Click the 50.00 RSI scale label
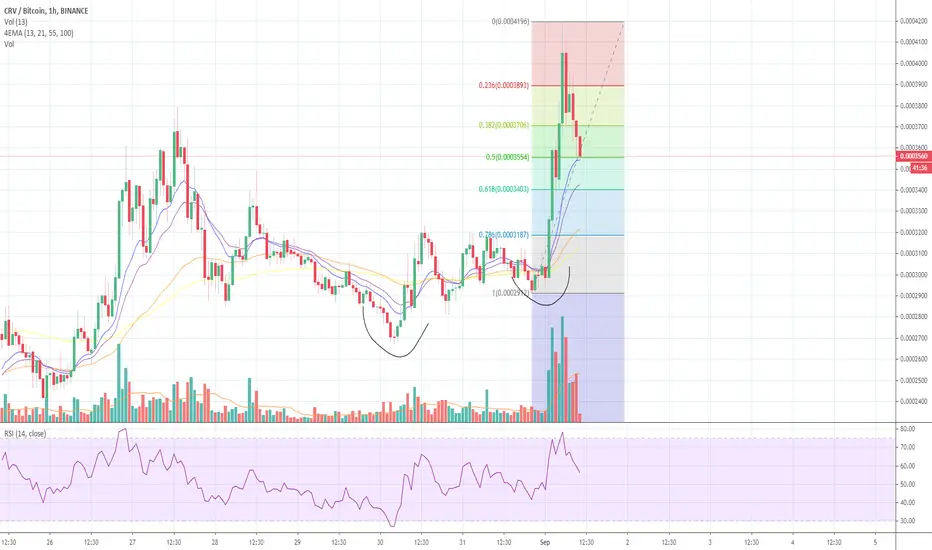 (908, 485)
